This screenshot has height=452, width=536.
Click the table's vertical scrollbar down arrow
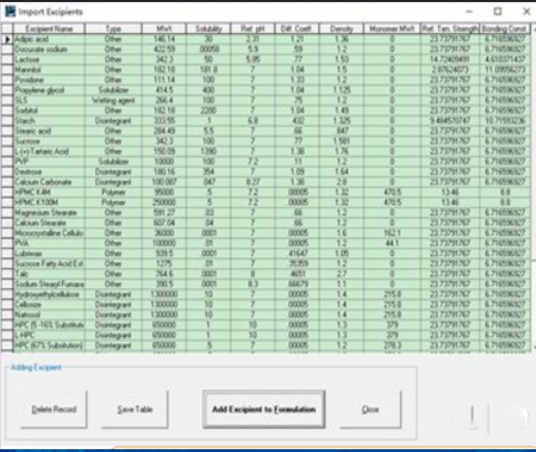point(534,347)
